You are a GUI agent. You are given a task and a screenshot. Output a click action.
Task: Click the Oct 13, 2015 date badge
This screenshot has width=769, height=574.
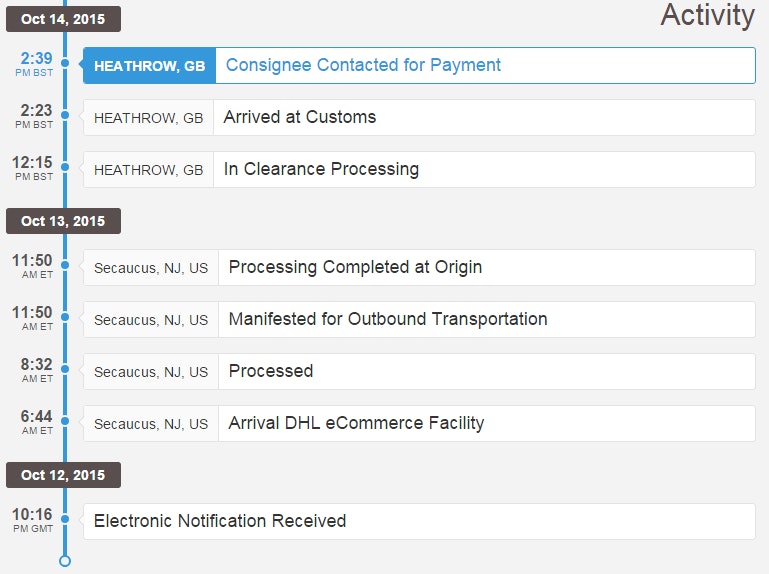63,221
